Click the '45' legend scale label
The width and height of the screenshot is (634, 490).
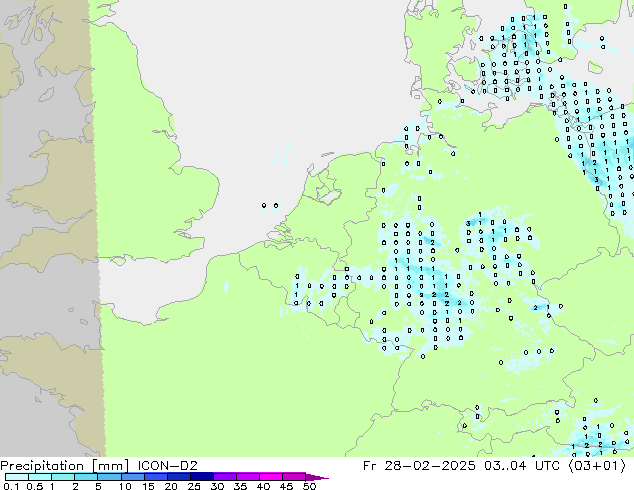click(x=286, y=486)
